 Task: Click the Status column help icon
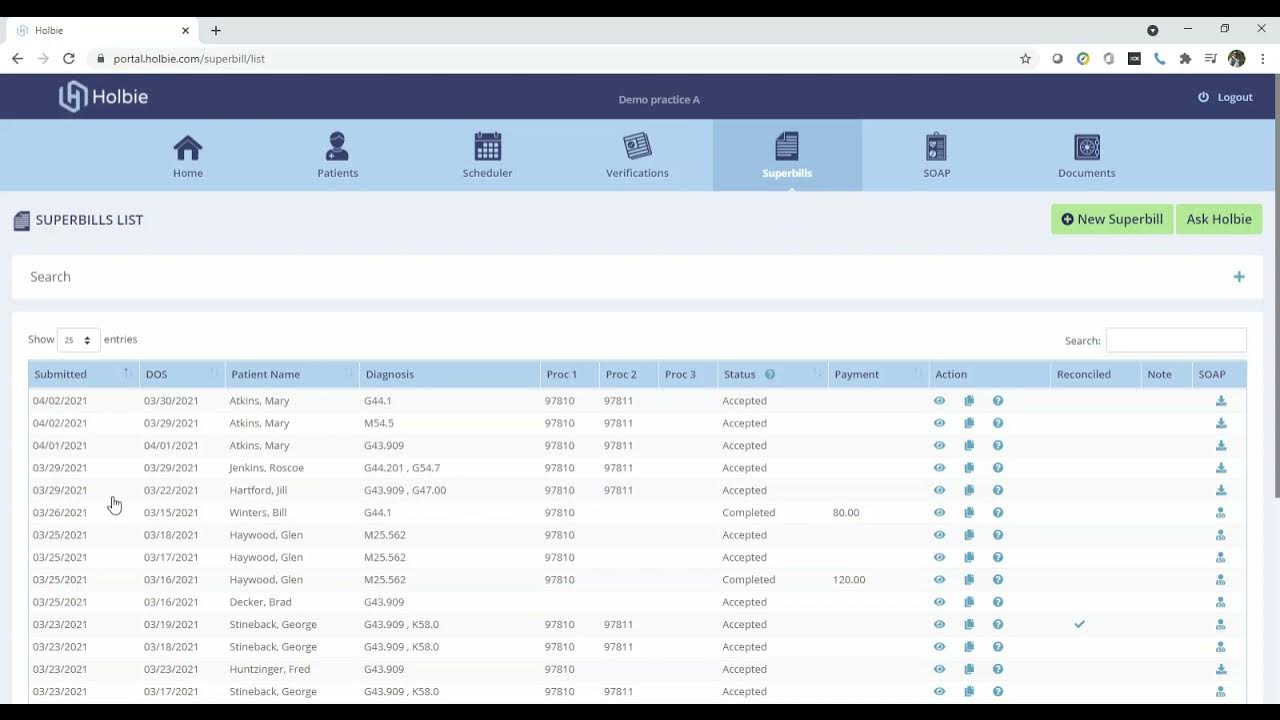click(770, 374)
